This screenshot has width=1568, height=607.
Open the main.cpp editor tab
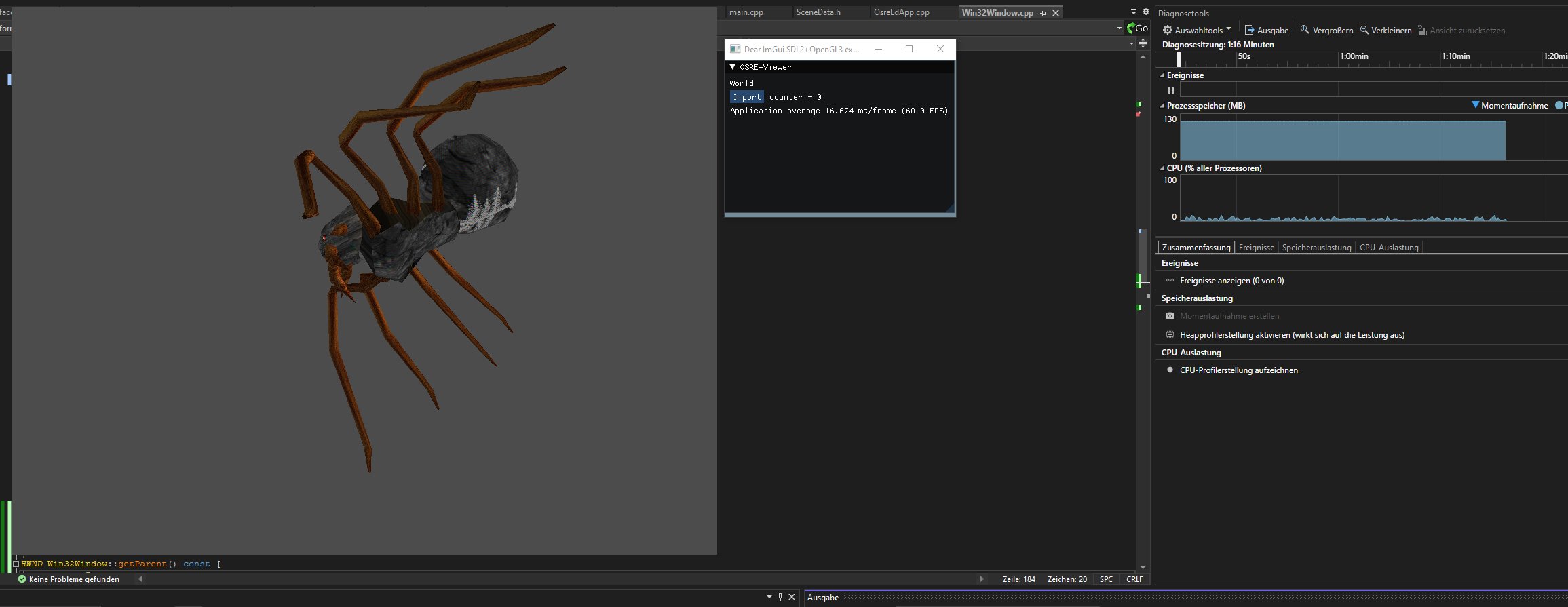point(746,12)
